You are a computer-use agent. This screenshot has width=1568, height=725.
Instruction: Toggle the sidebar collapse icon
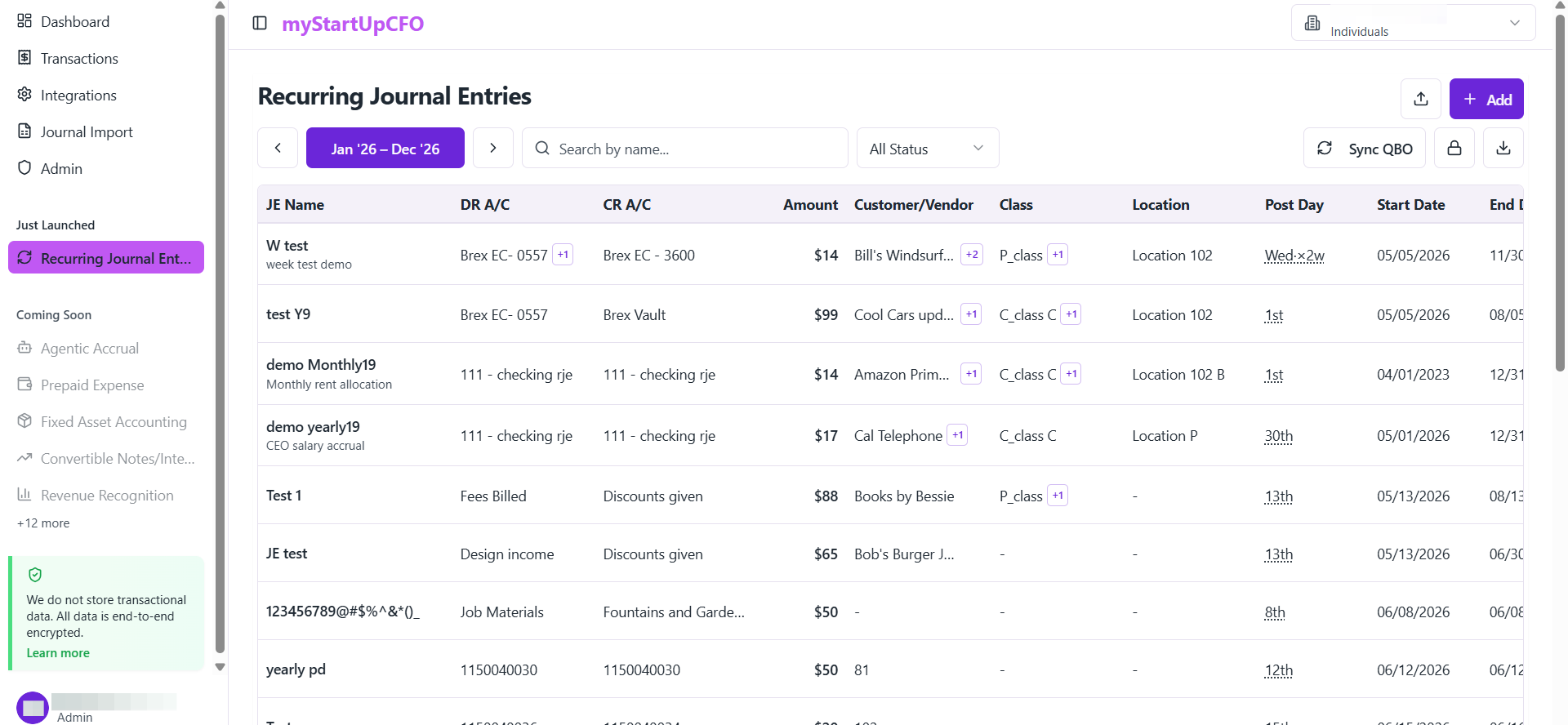260,23
